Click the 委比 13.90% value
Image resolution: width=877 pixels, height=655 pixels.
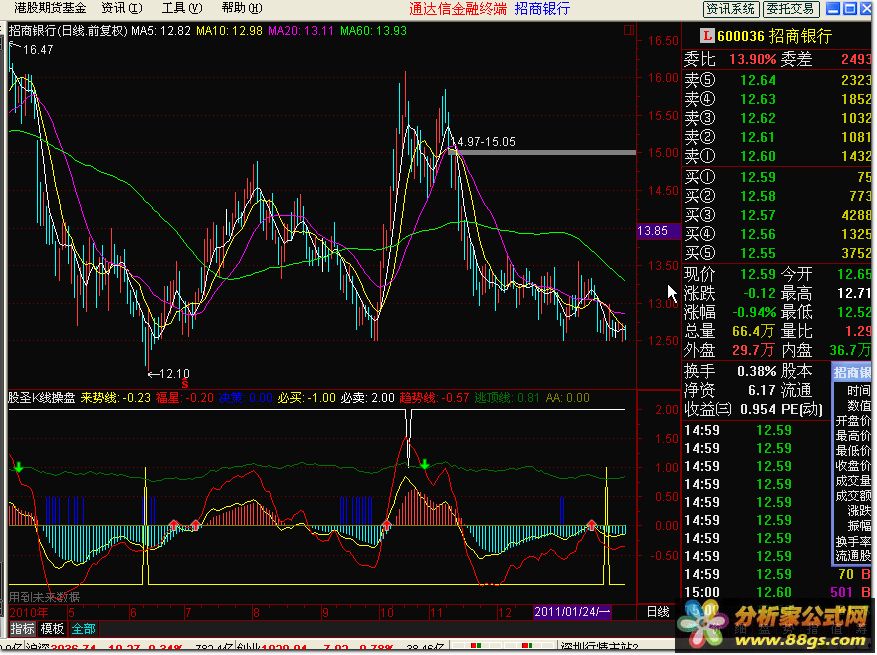coord(752,59)
